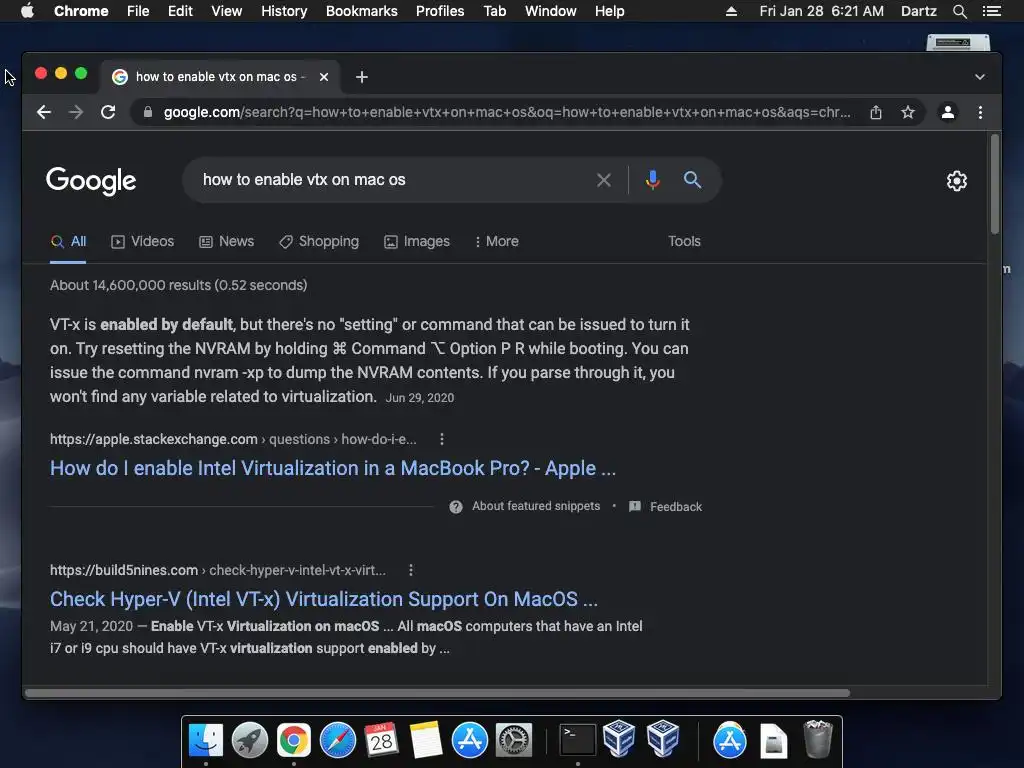This screenshot has width=1024, height=768.
Task: Click the vertical page scrollbar thumb
Action: point(995,184)
